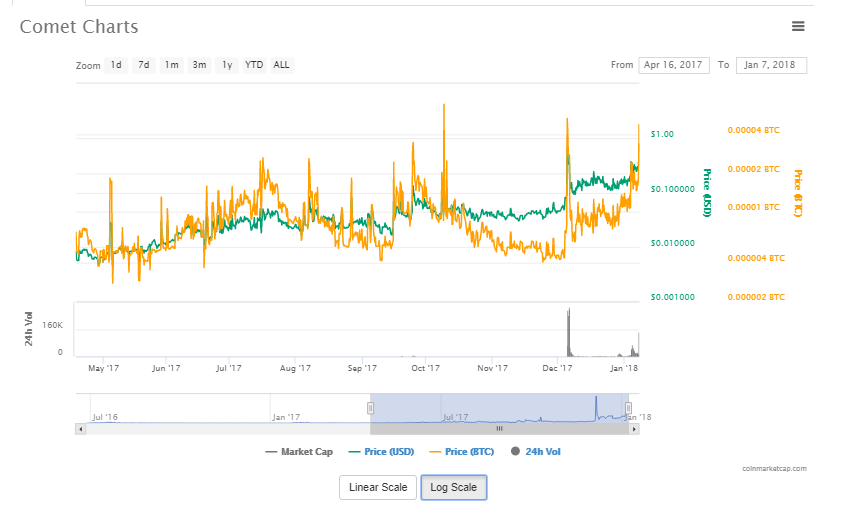Click the Jan '17 navigator label
The height and width of the screenshot is (532, 846).
[x=286, y=417]
